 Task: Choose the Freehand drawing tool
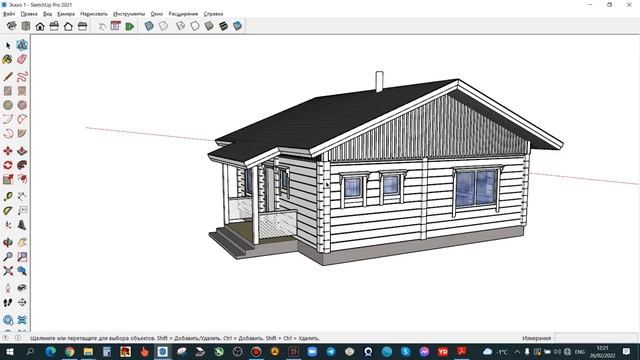pyautogui.click(x=22, y=77)
